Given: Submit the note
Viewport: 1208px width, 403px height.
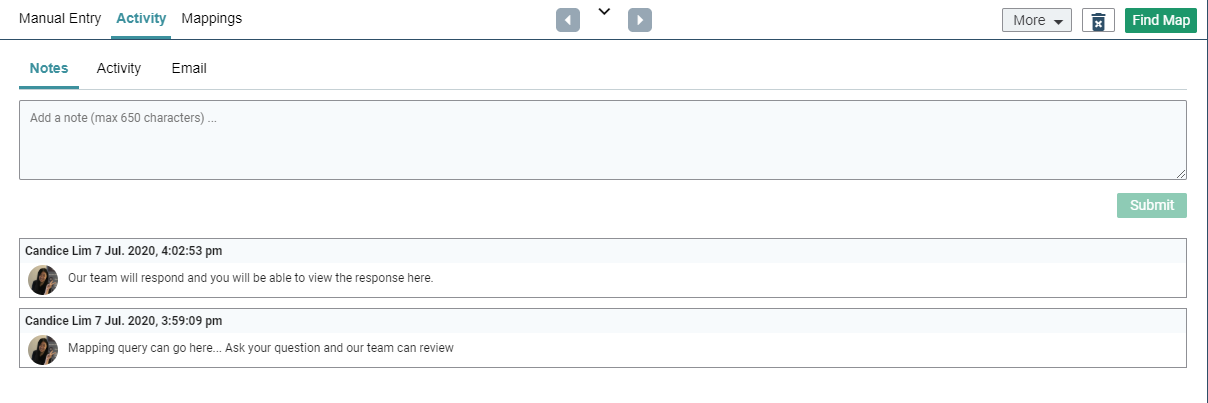Looking at the screenshot, I should click(1152, 205).
